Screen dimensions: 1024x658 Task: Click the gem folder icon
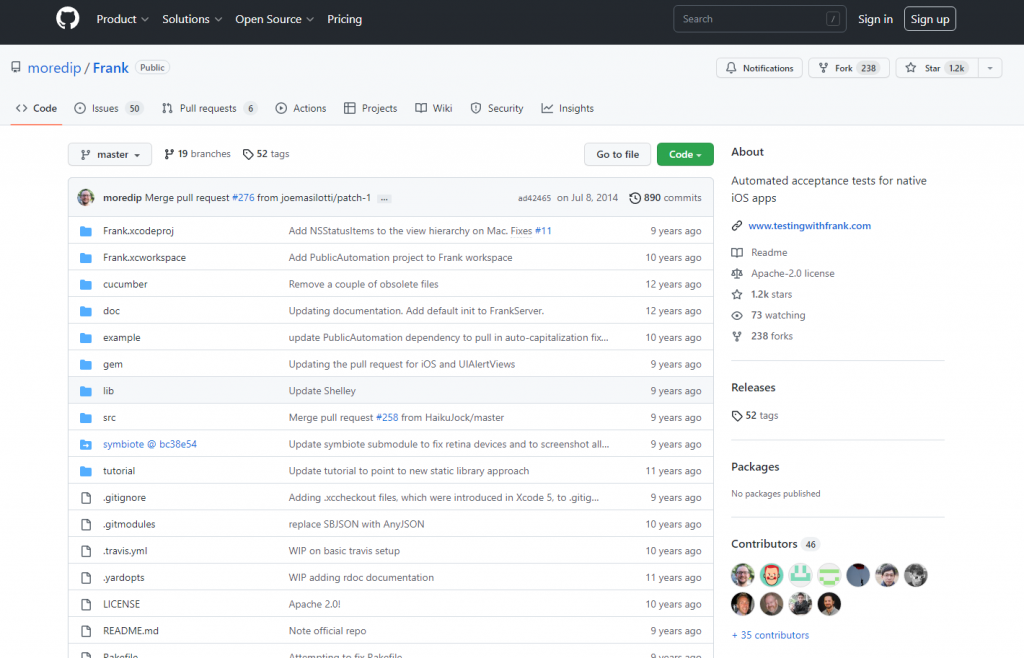click(86, 365)
